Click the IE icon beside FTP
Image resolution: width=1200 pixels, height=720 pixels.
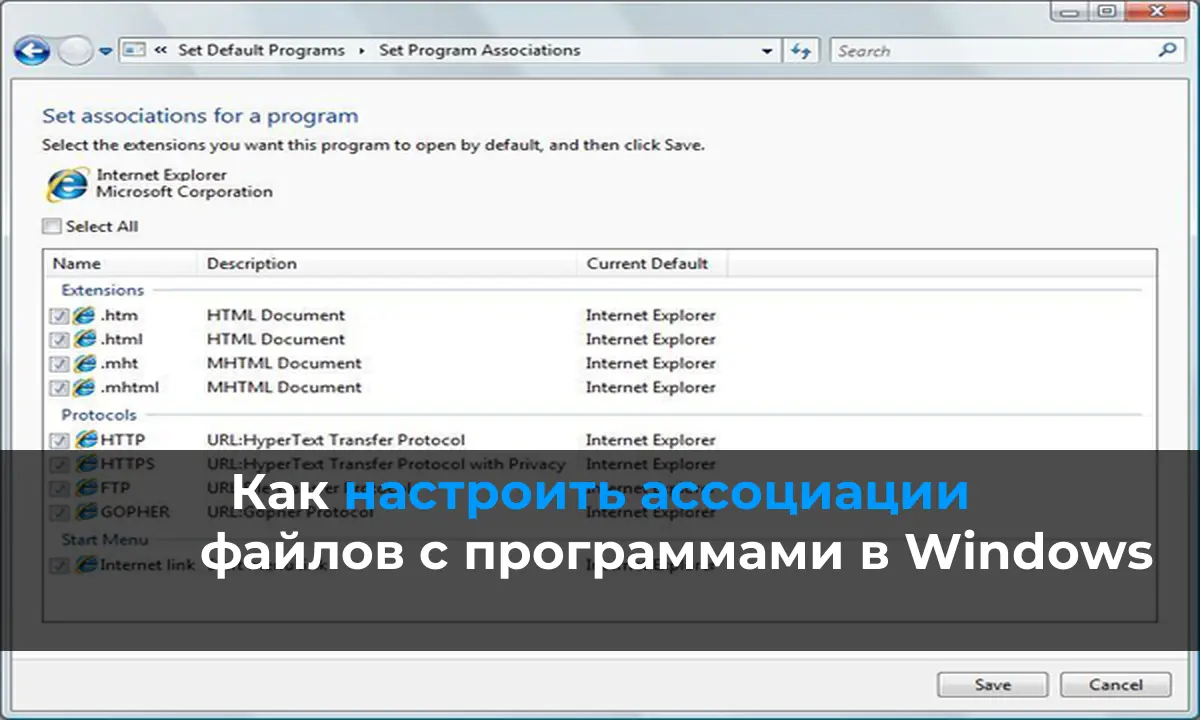87,487
